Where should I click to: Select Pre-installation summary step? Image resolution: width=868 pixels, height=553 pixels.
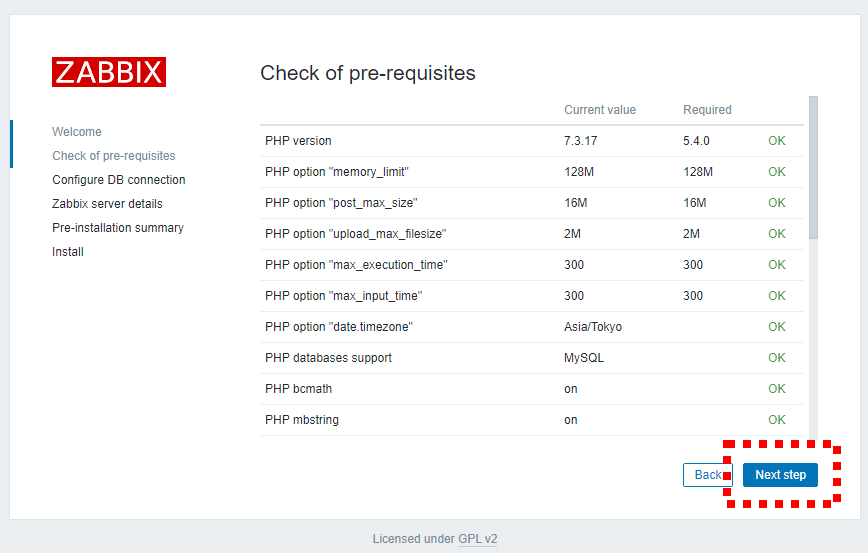(x=118, y=228)
